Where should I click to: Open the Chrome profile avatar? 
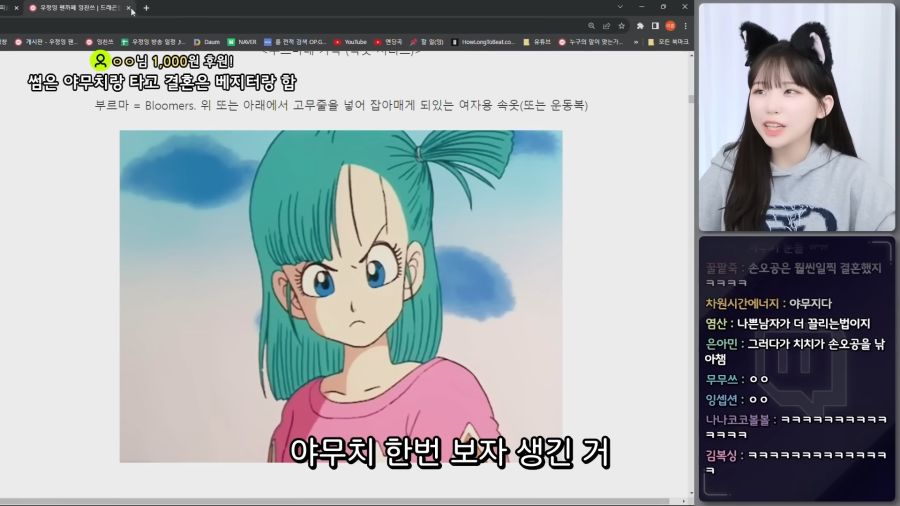tap(670, 26)
